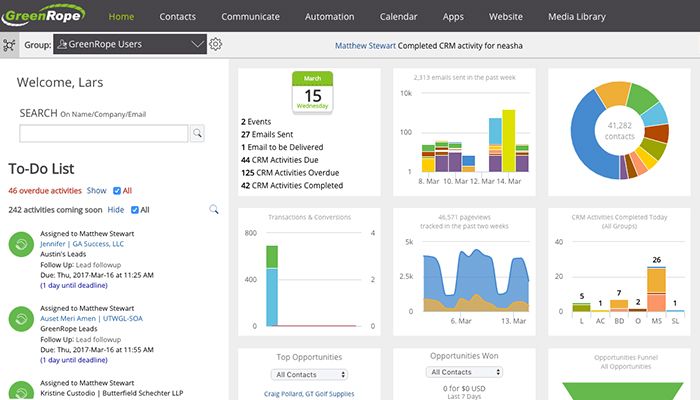
Task: Open the Opportunities Won All Contacts dropdown
Action: 464,372
